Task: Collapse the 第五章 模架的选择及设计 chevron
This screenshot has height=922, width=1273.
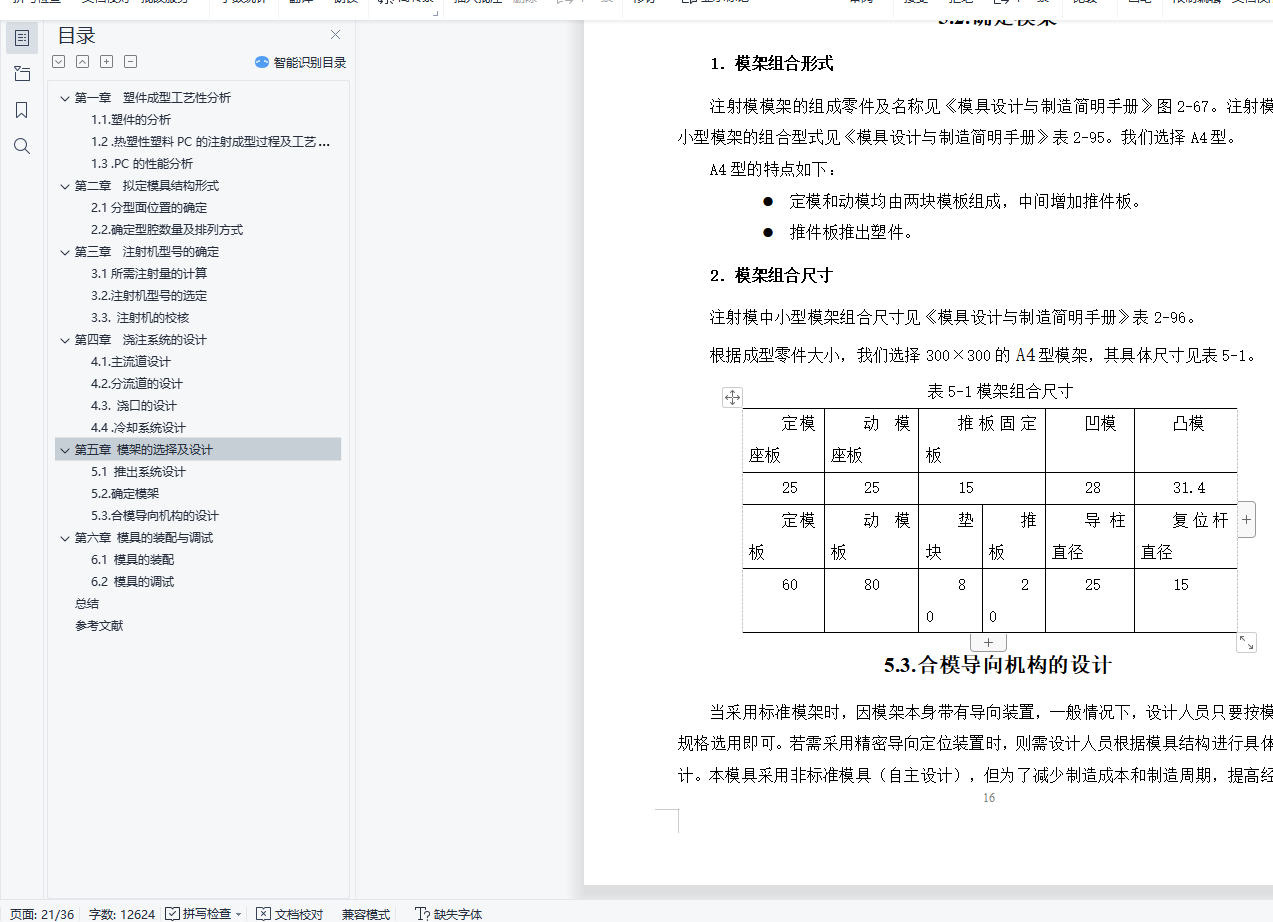Action: click(x=65, y=450)
